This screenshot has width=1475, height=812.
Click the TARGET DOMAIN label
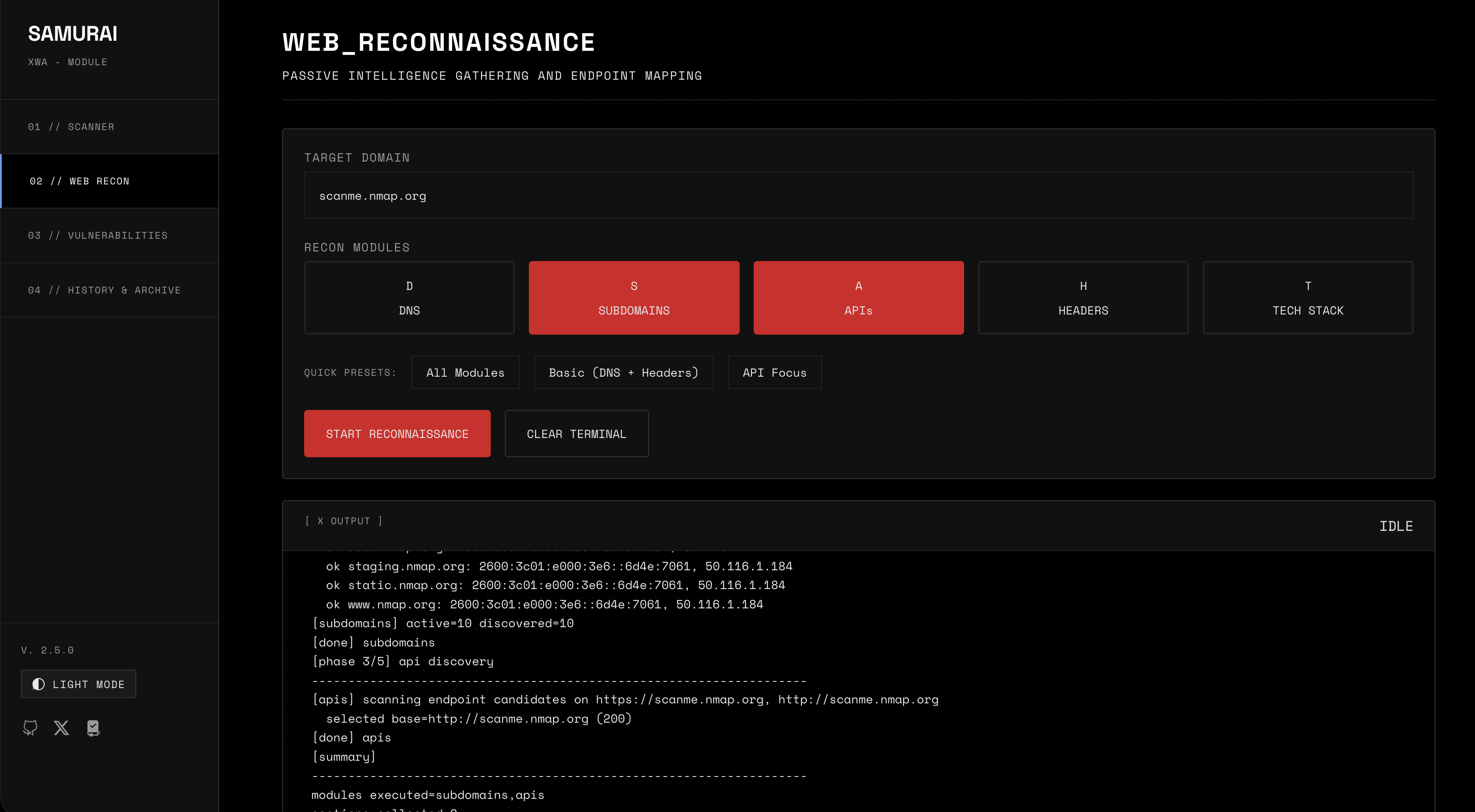(x=357, y=157)
